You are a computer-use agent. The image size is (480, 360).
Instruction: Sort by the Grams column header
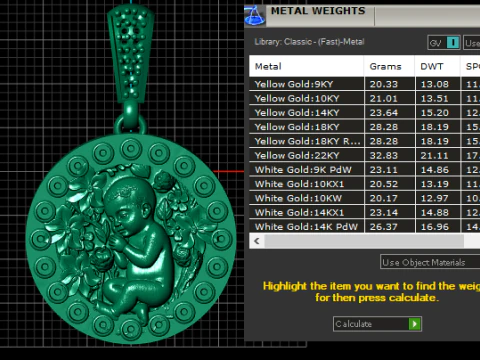389,66
